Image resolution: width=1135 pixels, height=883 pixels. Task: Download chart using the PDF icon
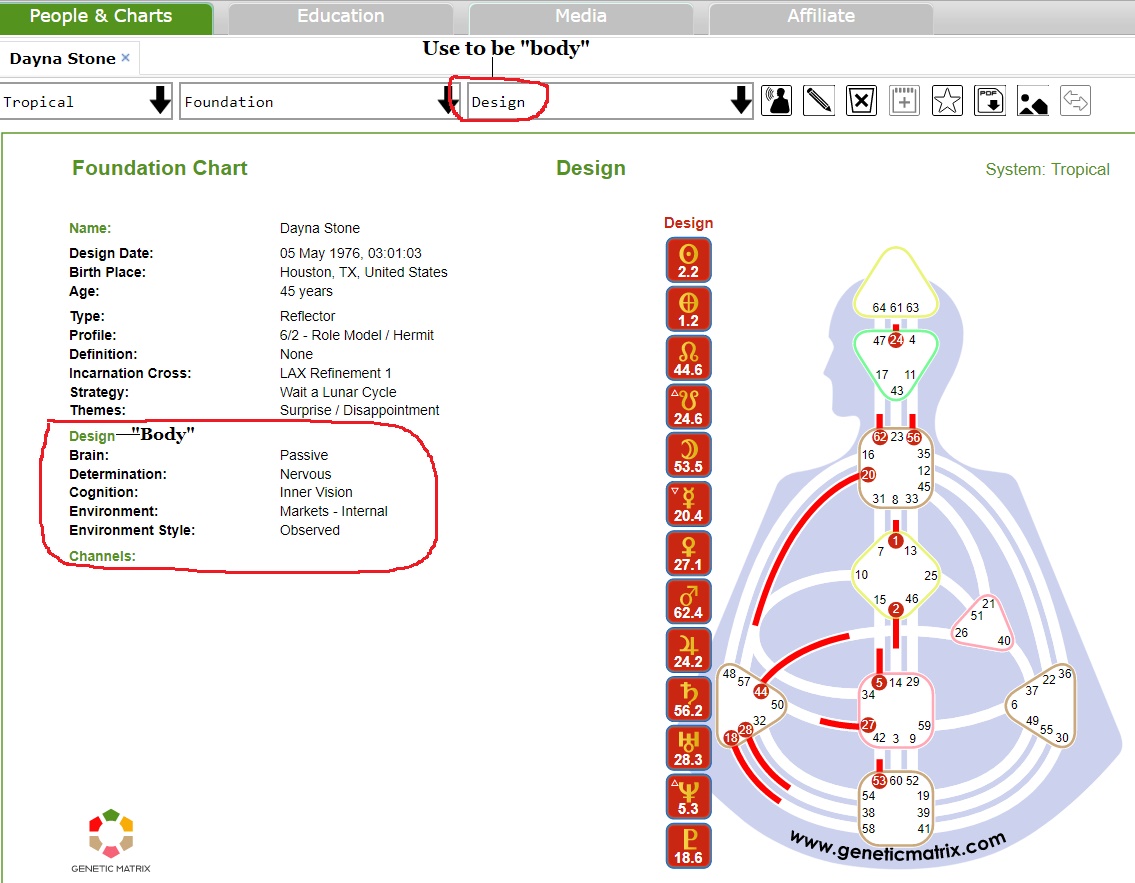coord(990,101)
